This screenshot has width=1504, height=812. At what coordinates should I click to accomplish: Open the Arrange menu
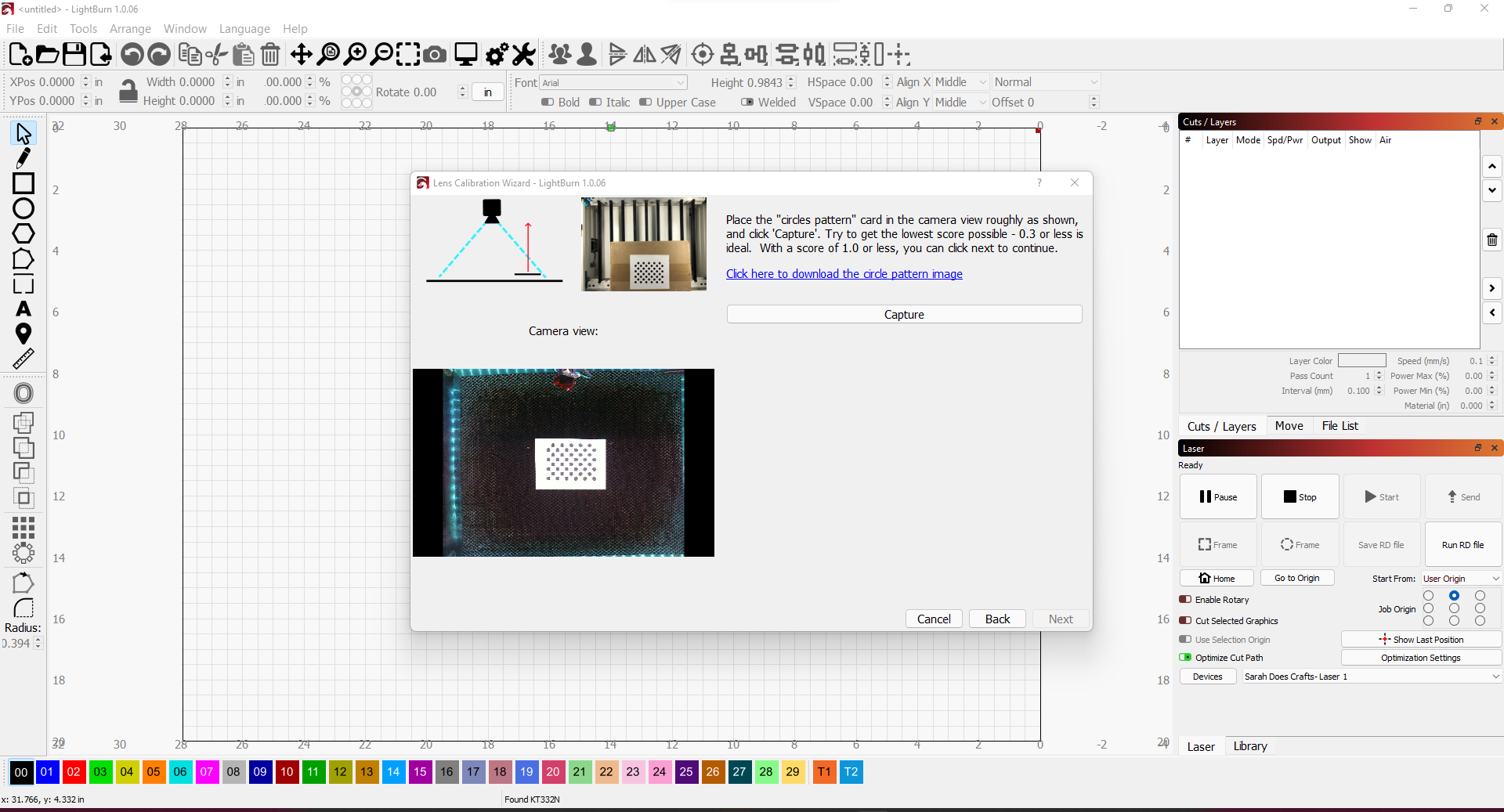coord(130,29)
